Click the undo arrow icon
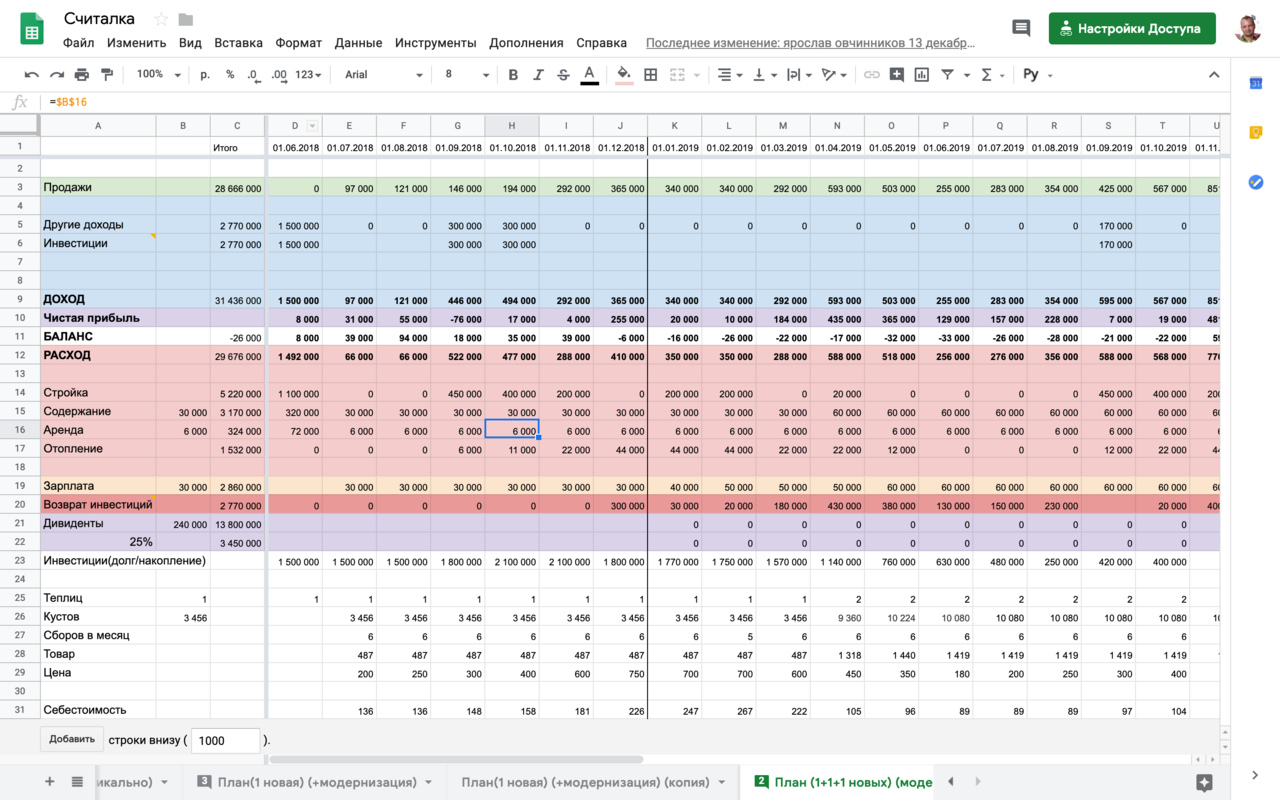 click(32, 75)
